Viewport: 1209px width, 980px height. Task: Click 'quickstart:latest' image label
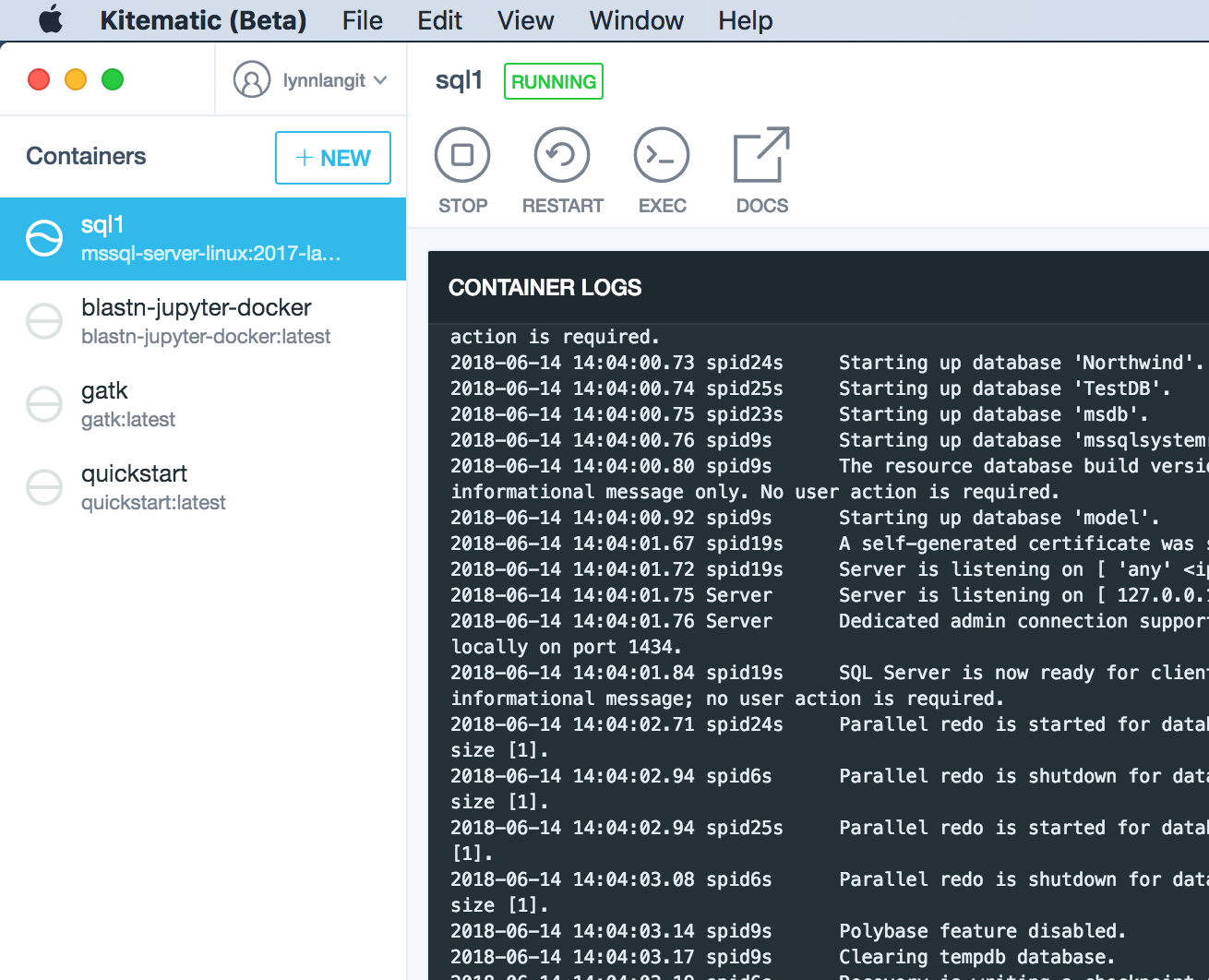(x=153, y=503)
